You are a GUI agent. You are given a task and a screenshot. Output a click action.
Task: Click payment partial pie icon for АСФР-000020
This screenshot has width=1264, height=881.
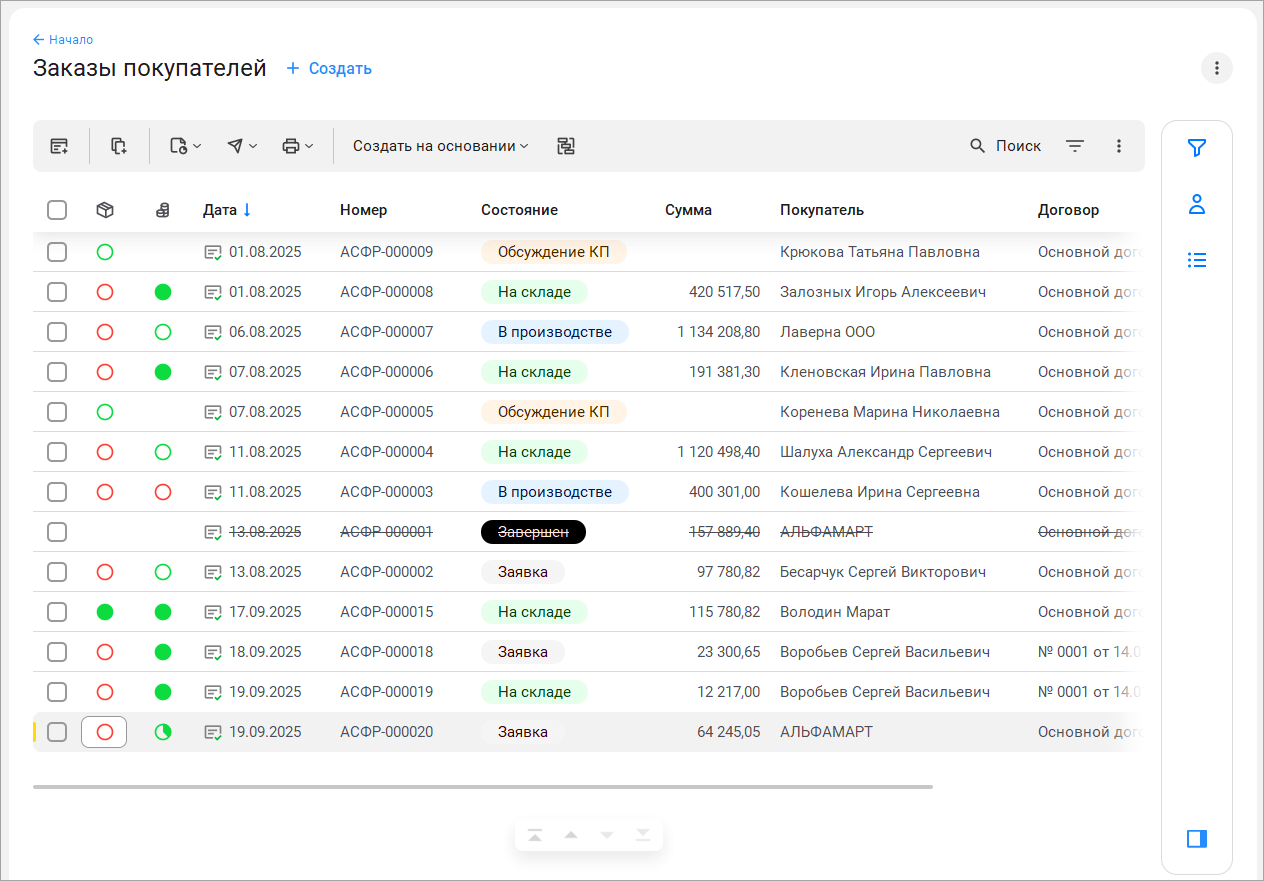coord(163,732)
